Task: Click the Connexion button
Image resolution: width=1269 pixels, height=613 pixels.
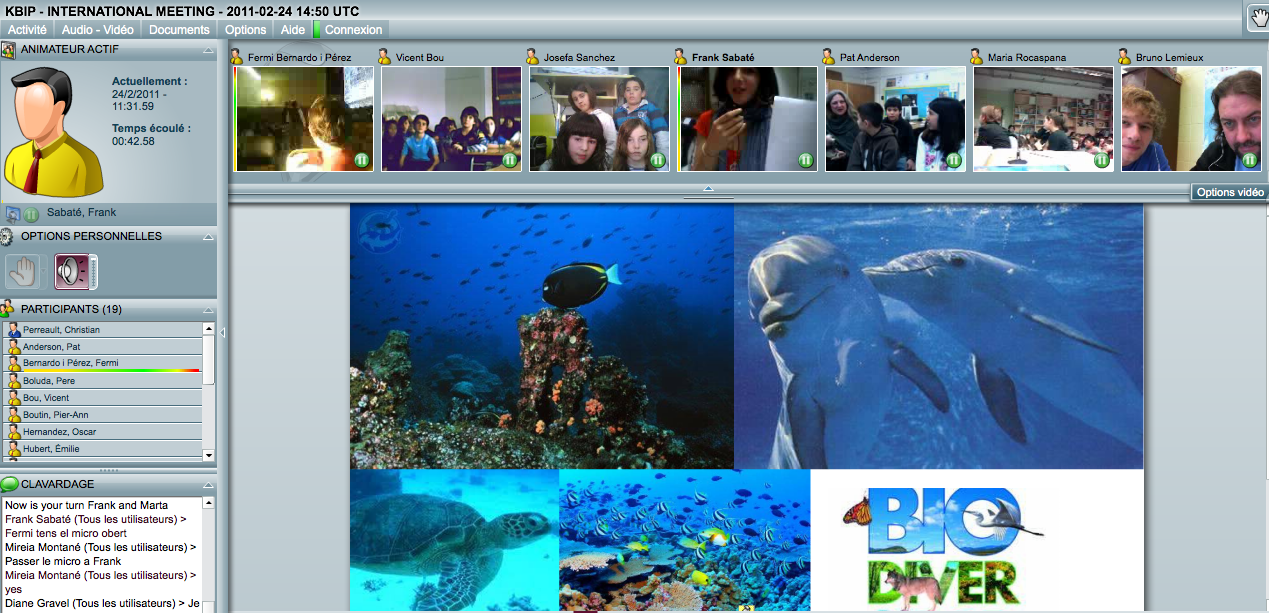Action: click(353, 30)
